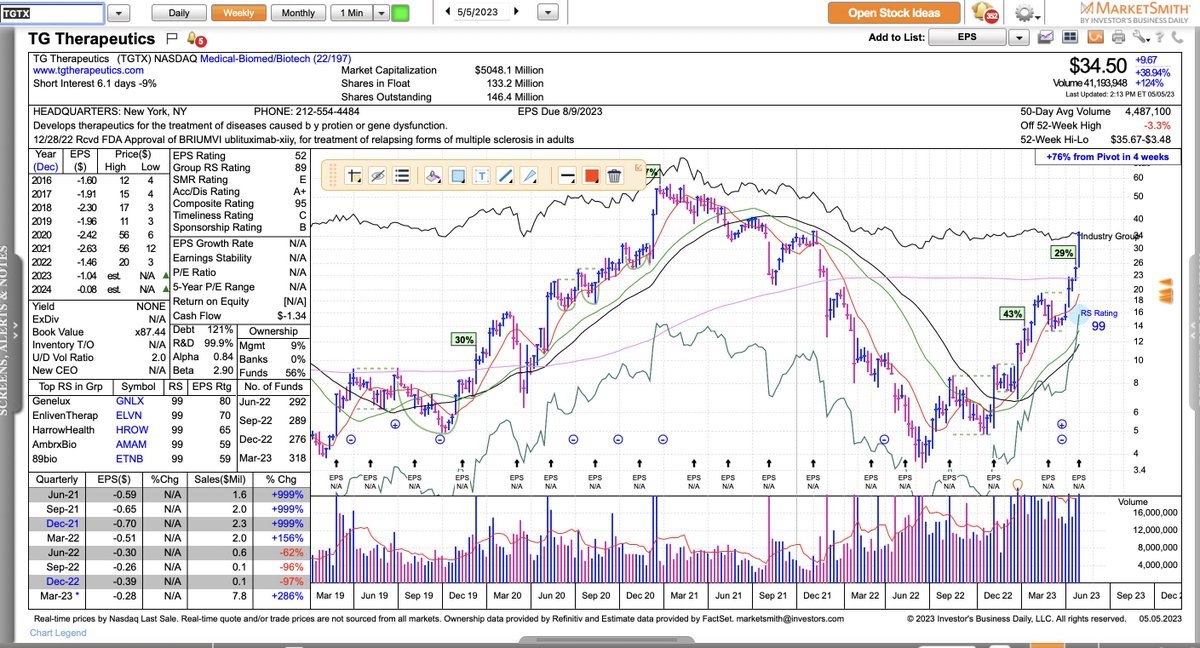This screenshot has width=1200, height=648.
Task: Open the Medical-Biomed/Biotech industry group link
Action: click(x=276, y=59)
